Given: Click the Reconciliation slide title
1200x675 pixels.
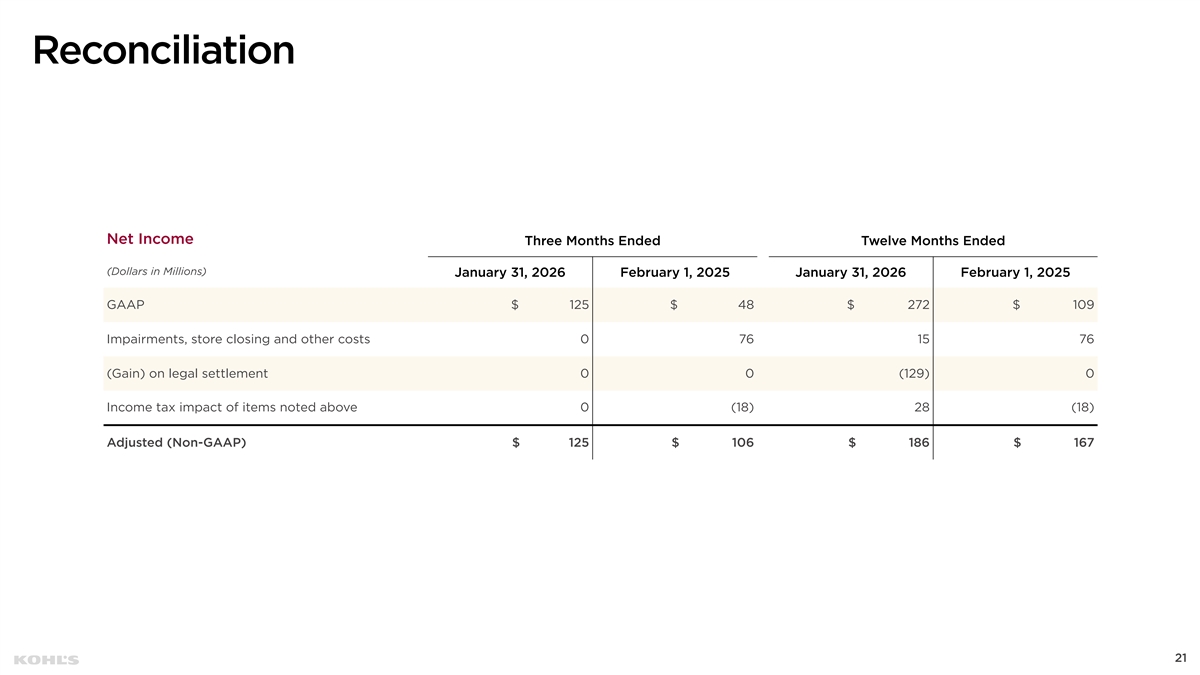Looking at the screenshot, I should click(x=163, y=50).
